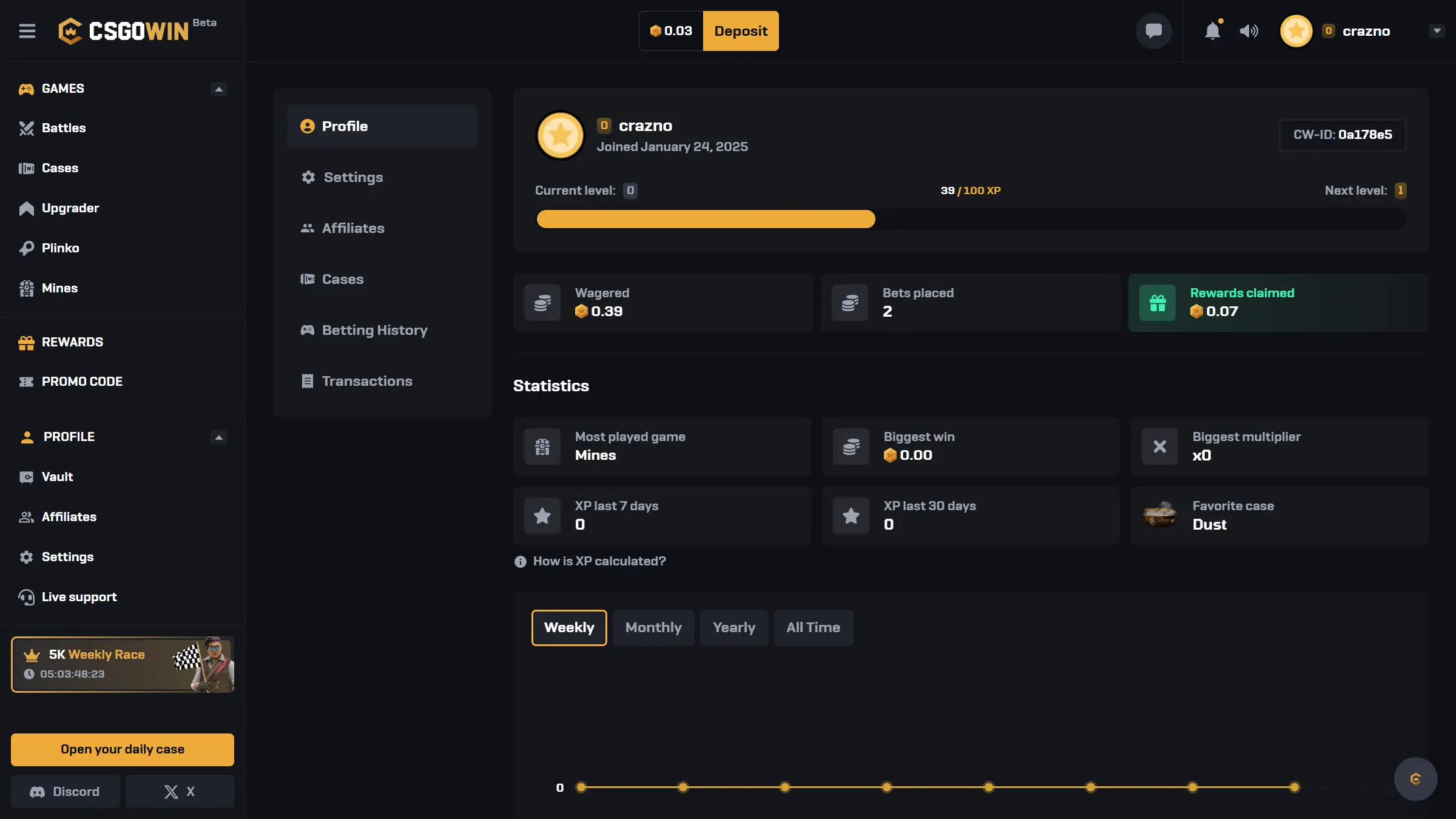Open the crazno user dropdown arrow
This screenshot has height=819, width=1456.
(1437, 31)
